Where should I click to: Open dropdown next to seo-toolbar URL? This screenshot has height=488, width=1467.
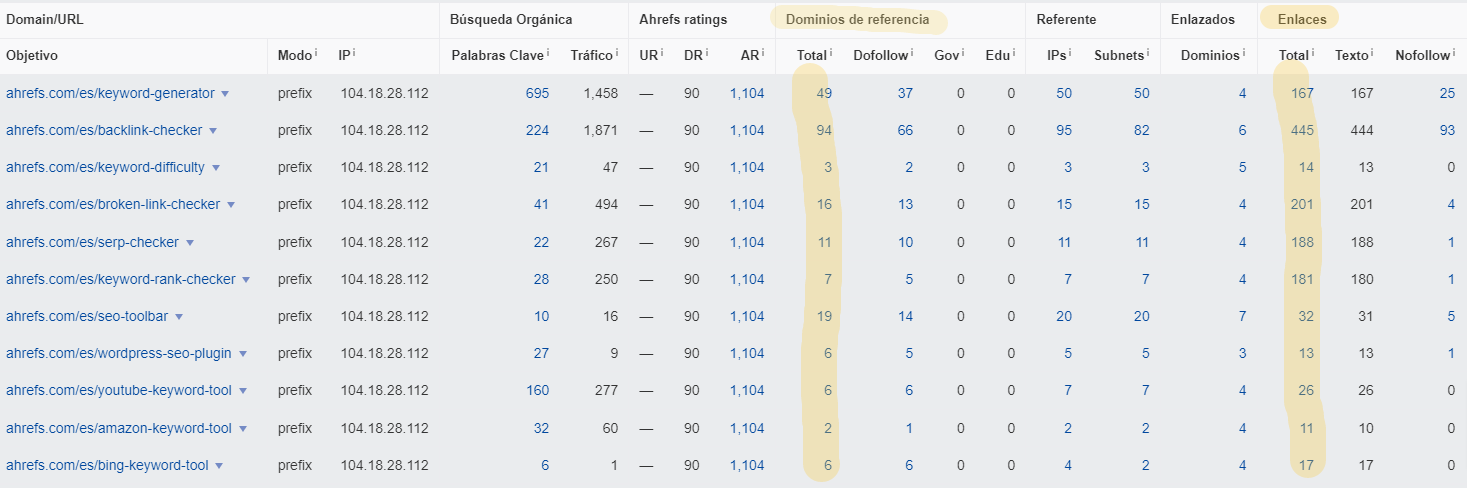click(x=179, y=317)
